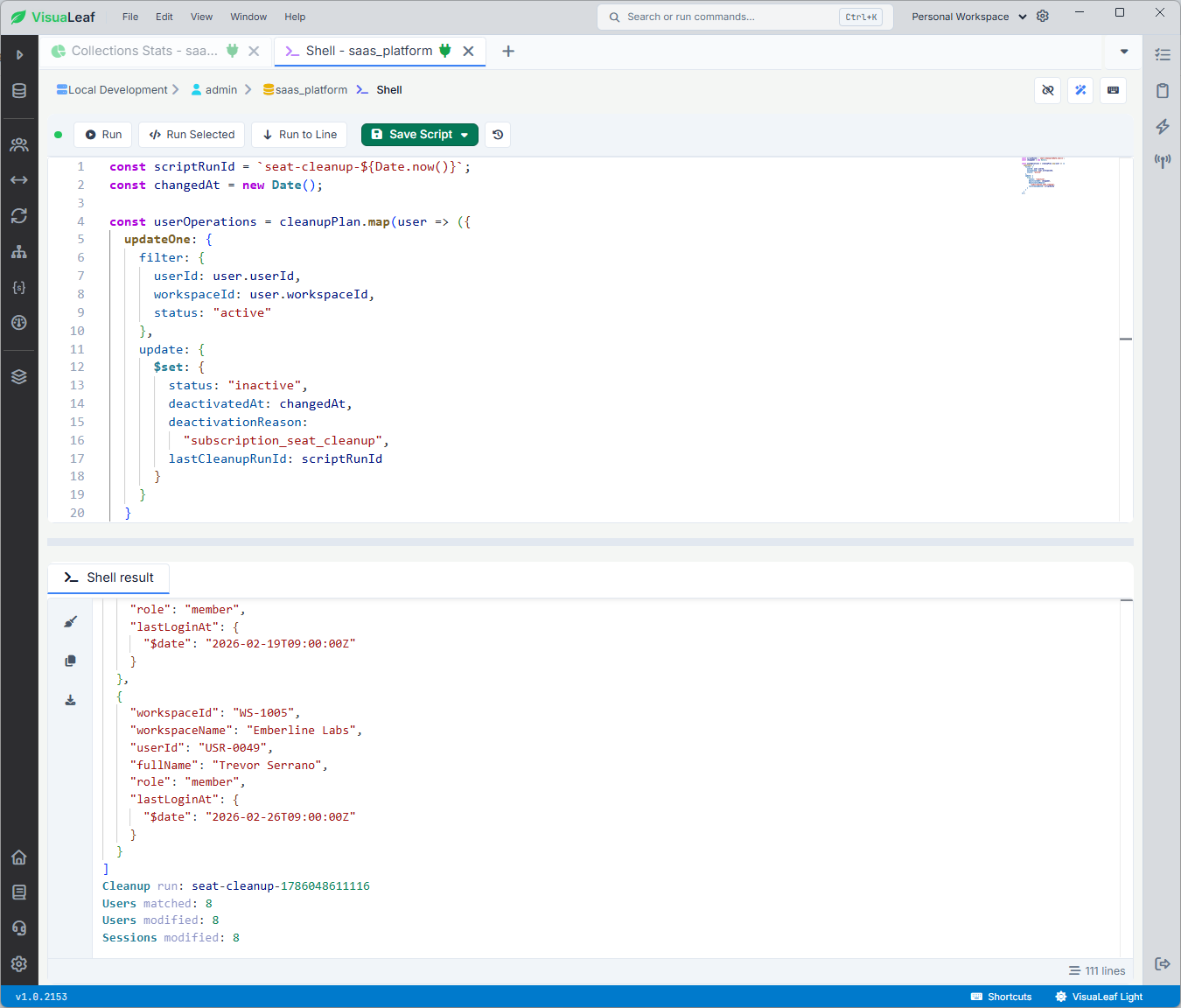Click the editor vertical scrollbar marker
Screen dimensions: 1181x1008
click(1126, 339)
